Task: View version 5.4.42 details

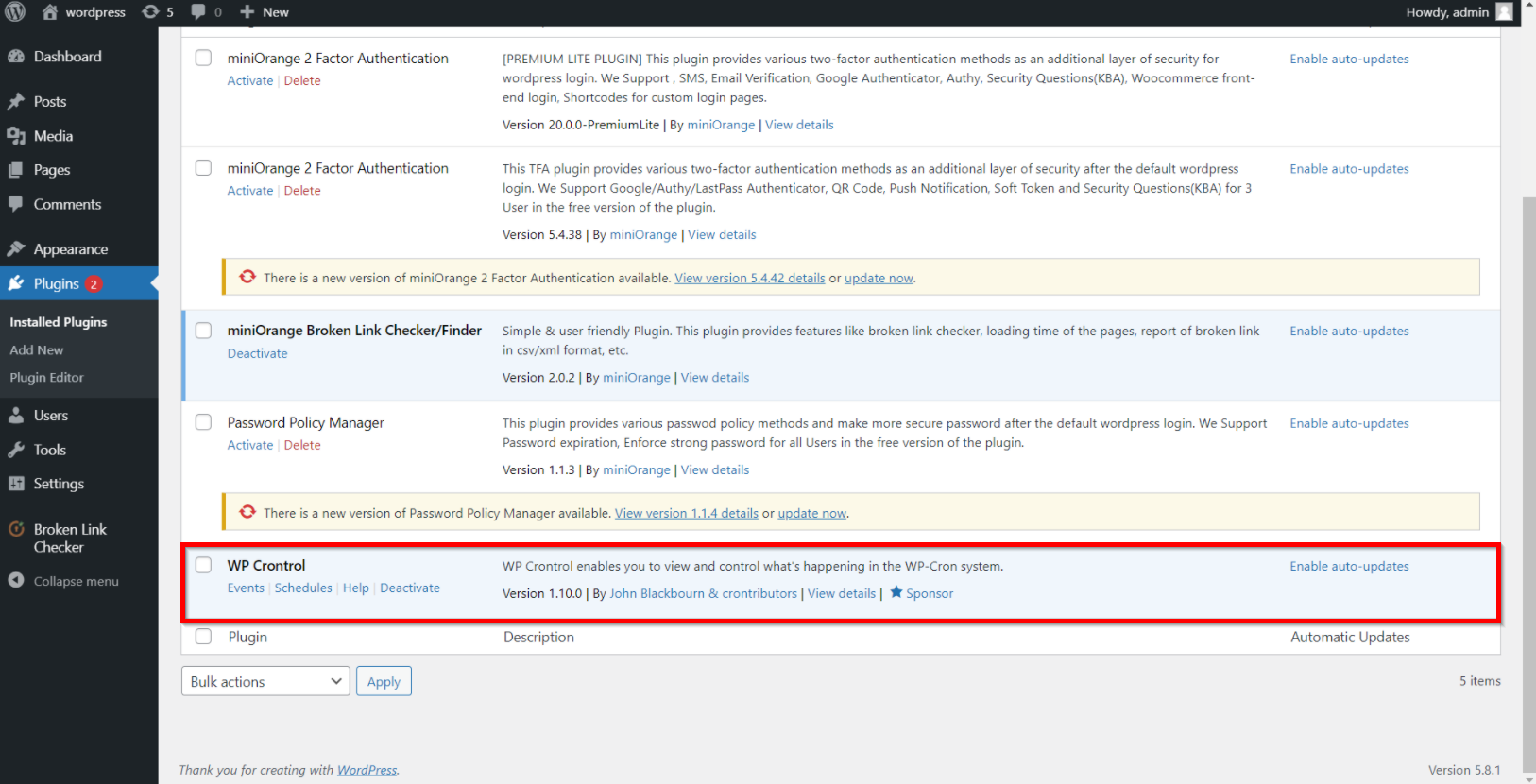Action: (x=750, y=278)
